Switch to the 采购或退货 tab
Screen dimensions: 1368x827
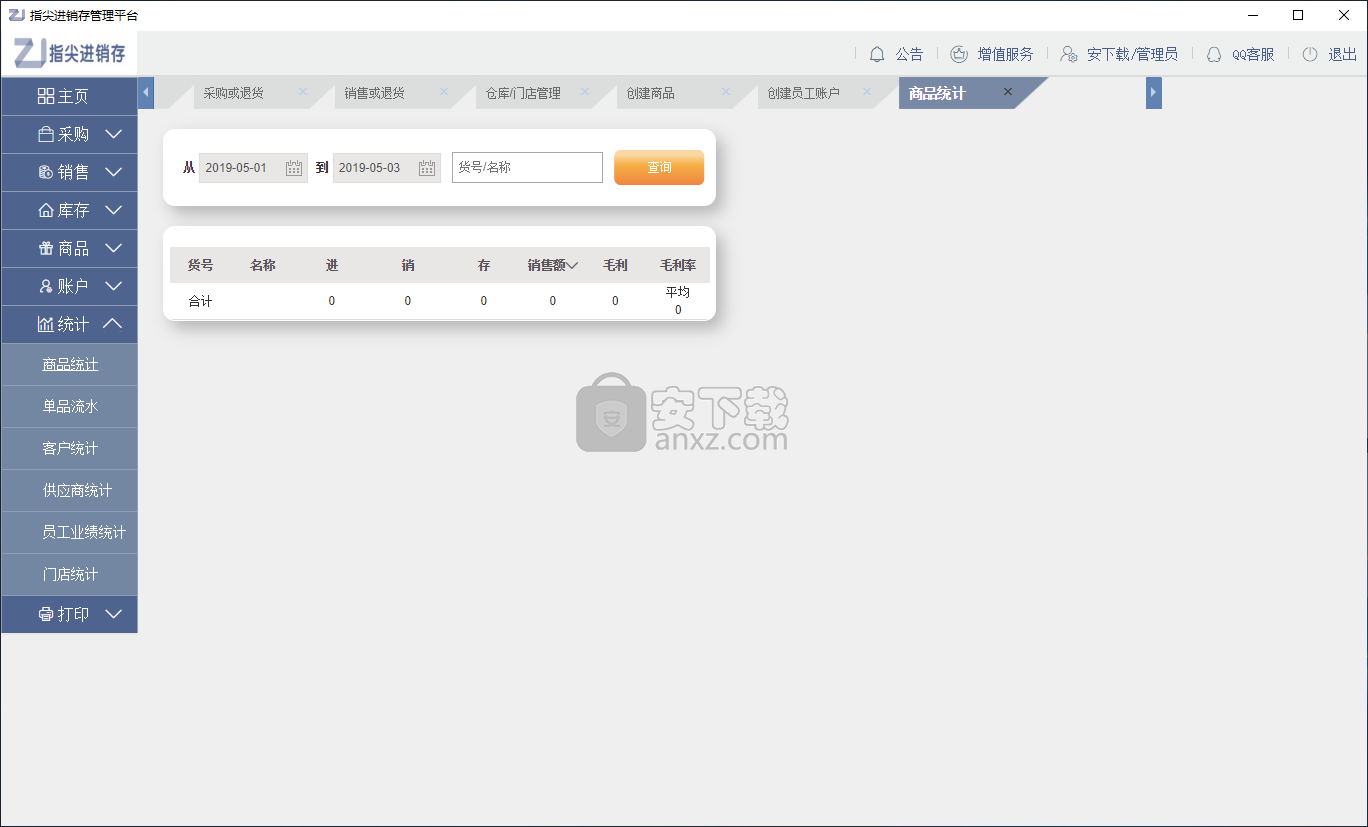[x=234, y=93]
